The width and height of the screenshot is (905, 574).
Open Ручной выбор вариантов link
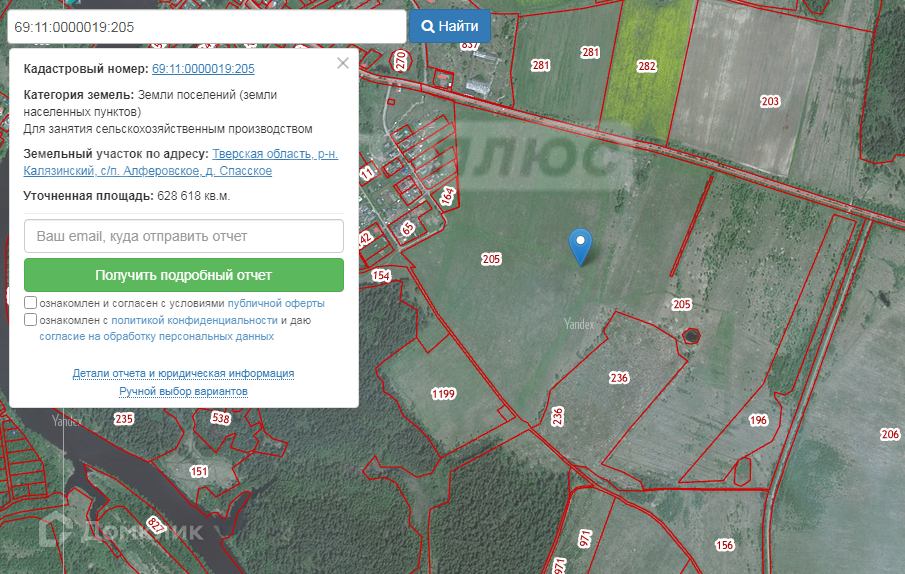(183, 391)
